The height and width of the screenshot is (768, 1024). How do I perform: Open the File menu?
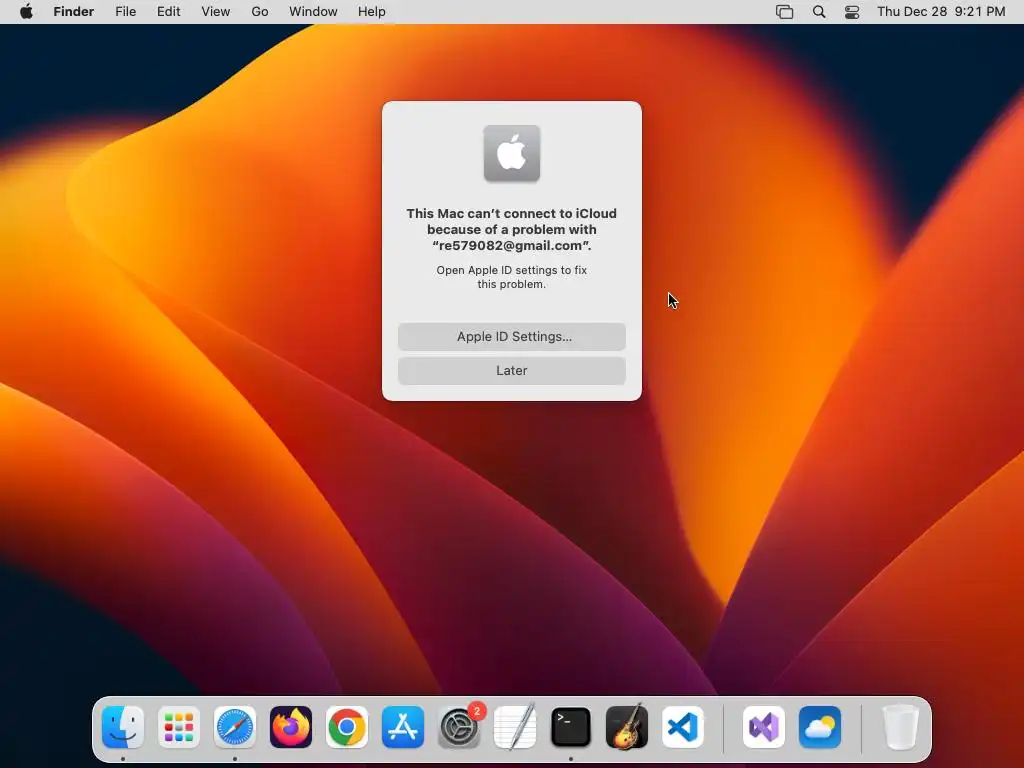(x=125, y=12)
